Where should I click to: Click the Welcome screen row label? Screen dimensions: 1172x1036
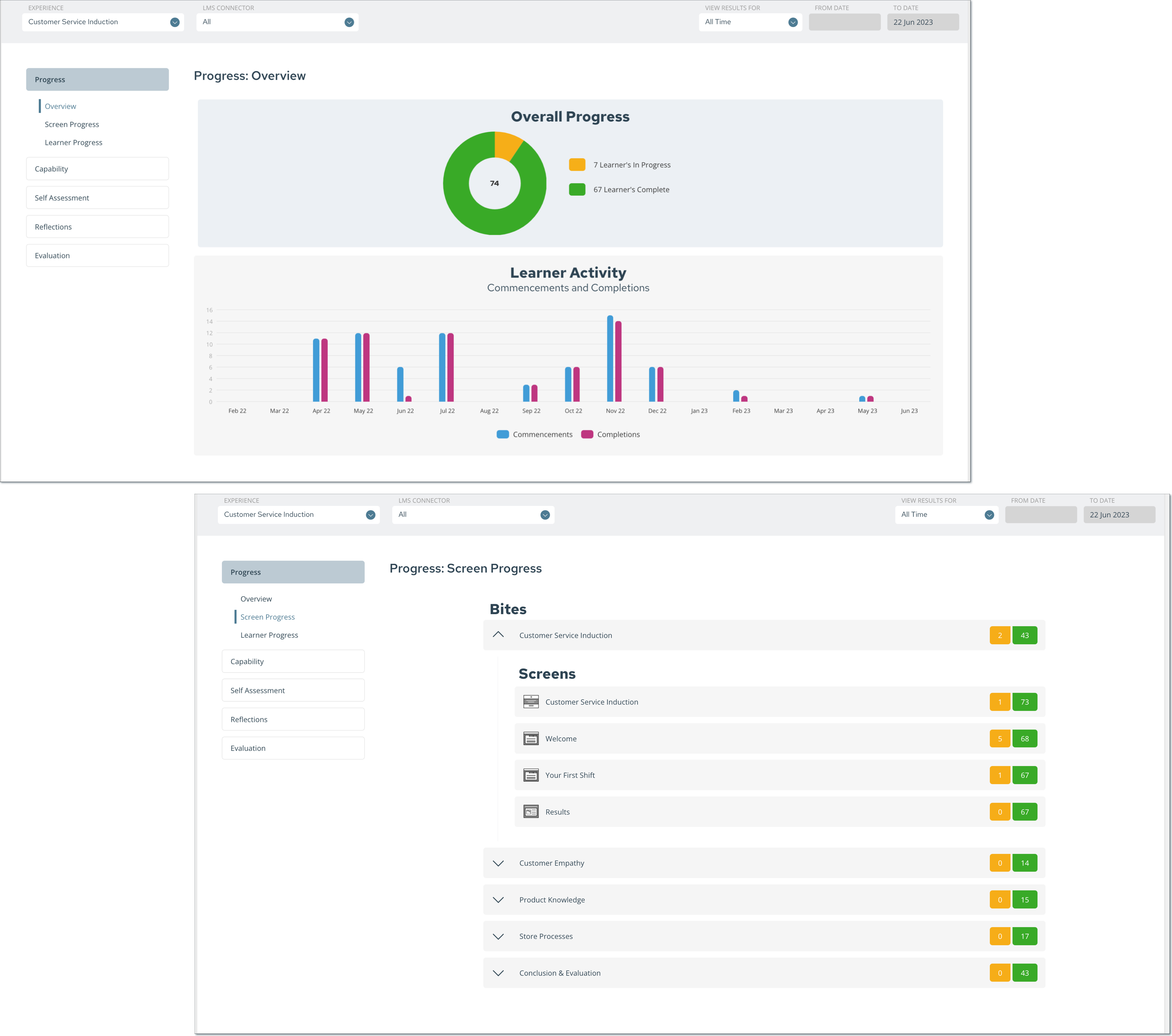561,739
